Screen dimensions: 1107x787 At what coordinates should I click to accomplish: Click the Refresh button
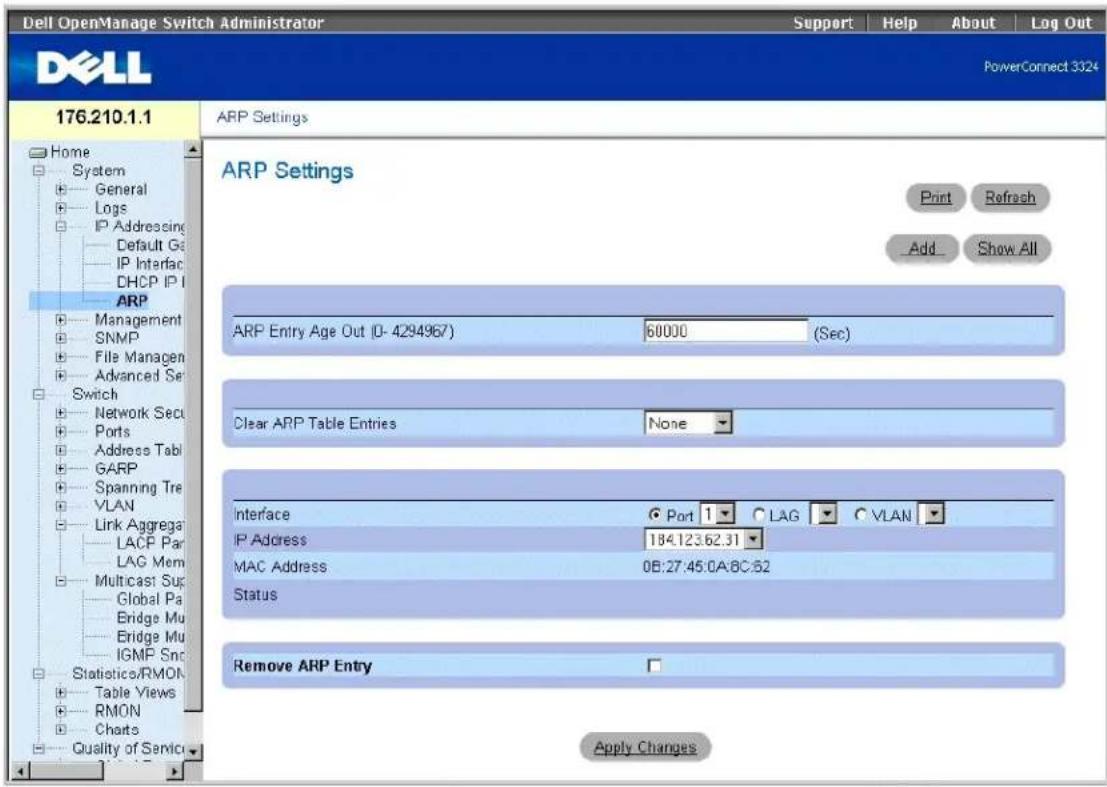coord(1010,198)
